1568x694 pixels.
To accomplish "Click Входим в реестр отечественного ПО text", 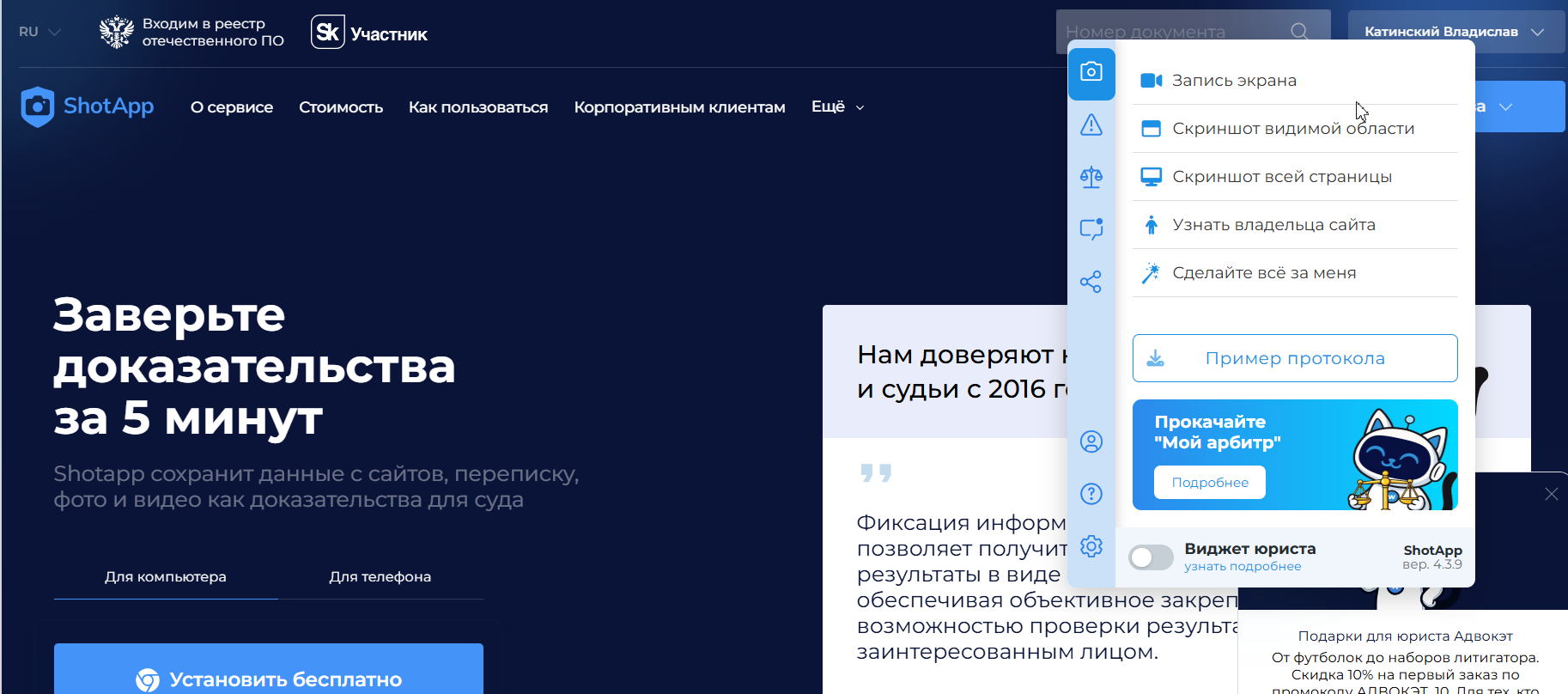I will click(x=213, y=32).
